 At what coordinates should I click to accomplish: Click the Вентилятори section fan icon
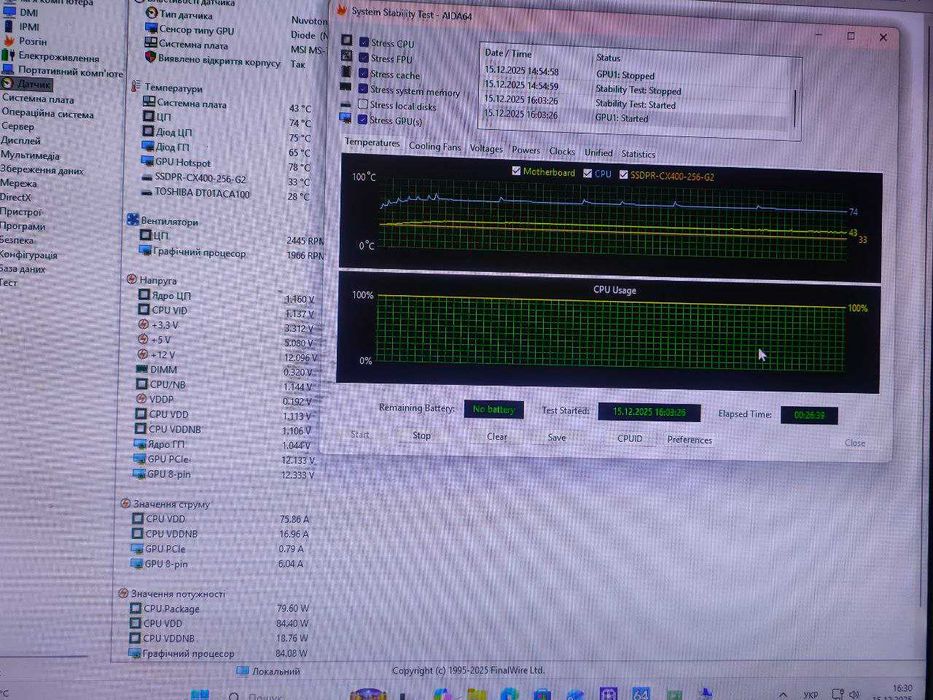point(133,220)
